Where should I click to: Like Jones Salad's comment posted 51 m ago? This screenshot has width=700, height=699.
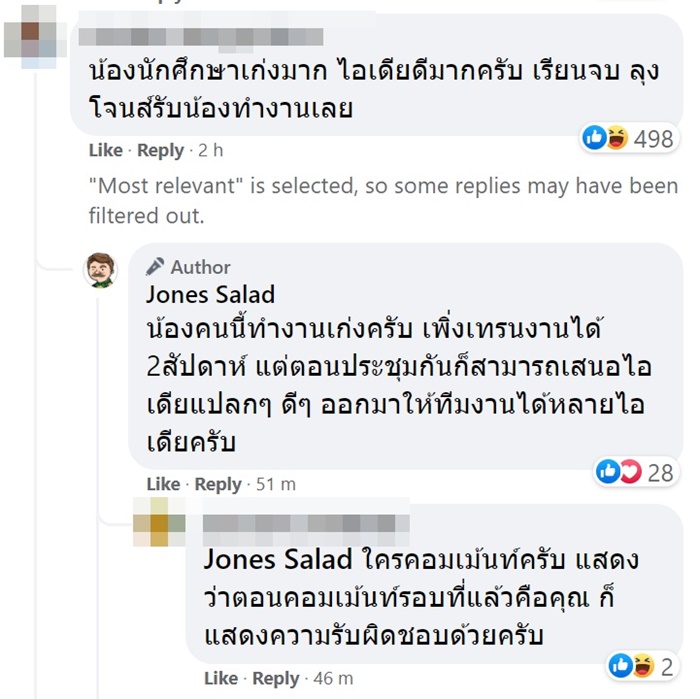tap(163, 484)
